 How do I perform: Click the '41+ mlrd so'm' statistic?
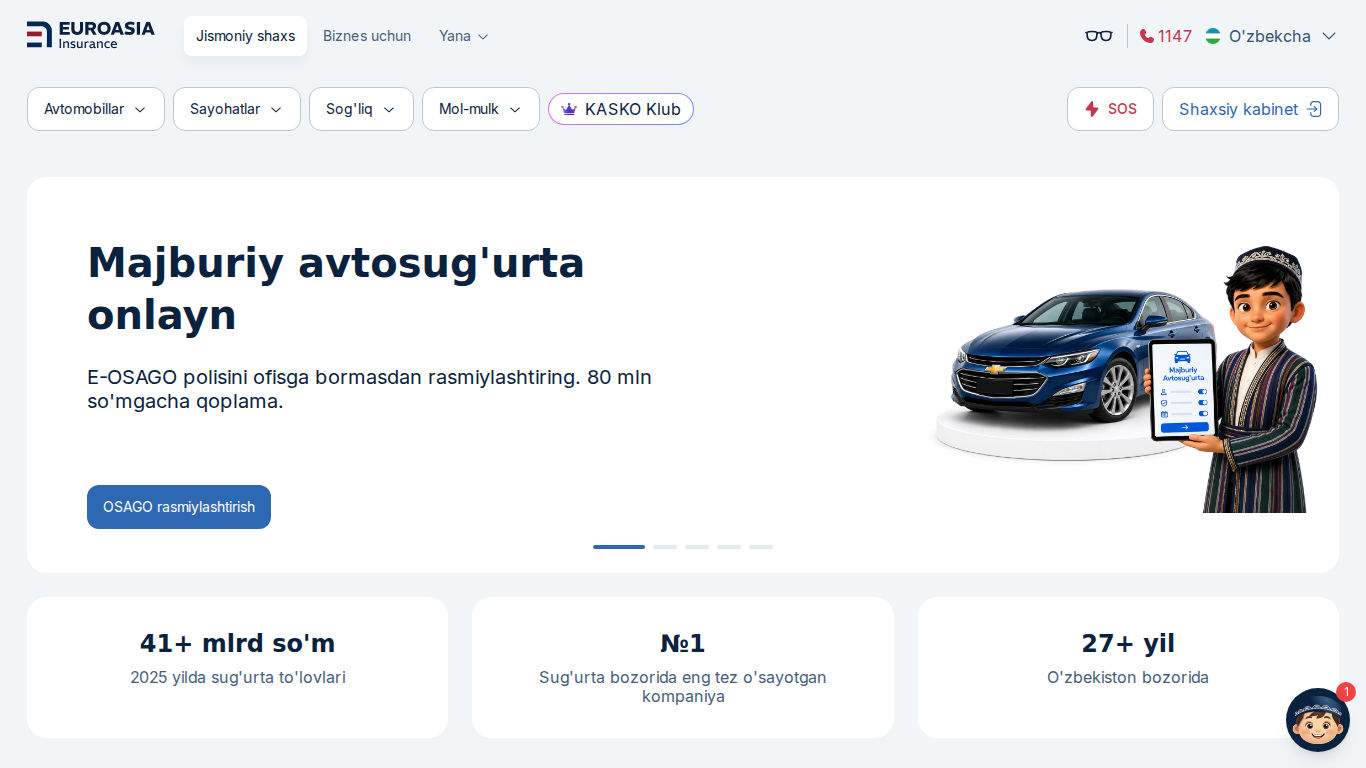(238, 643)
